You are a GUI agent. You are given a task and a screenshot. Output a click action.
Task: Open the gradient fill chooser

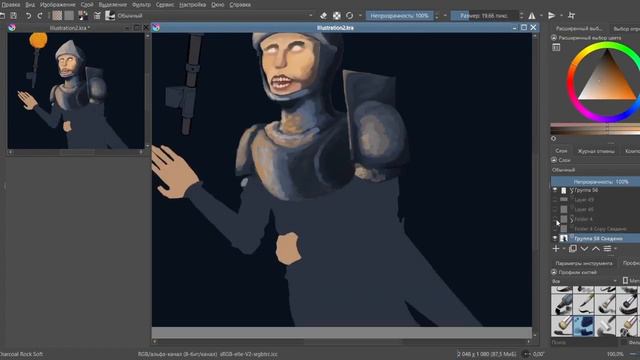click(x=57, y=16)
